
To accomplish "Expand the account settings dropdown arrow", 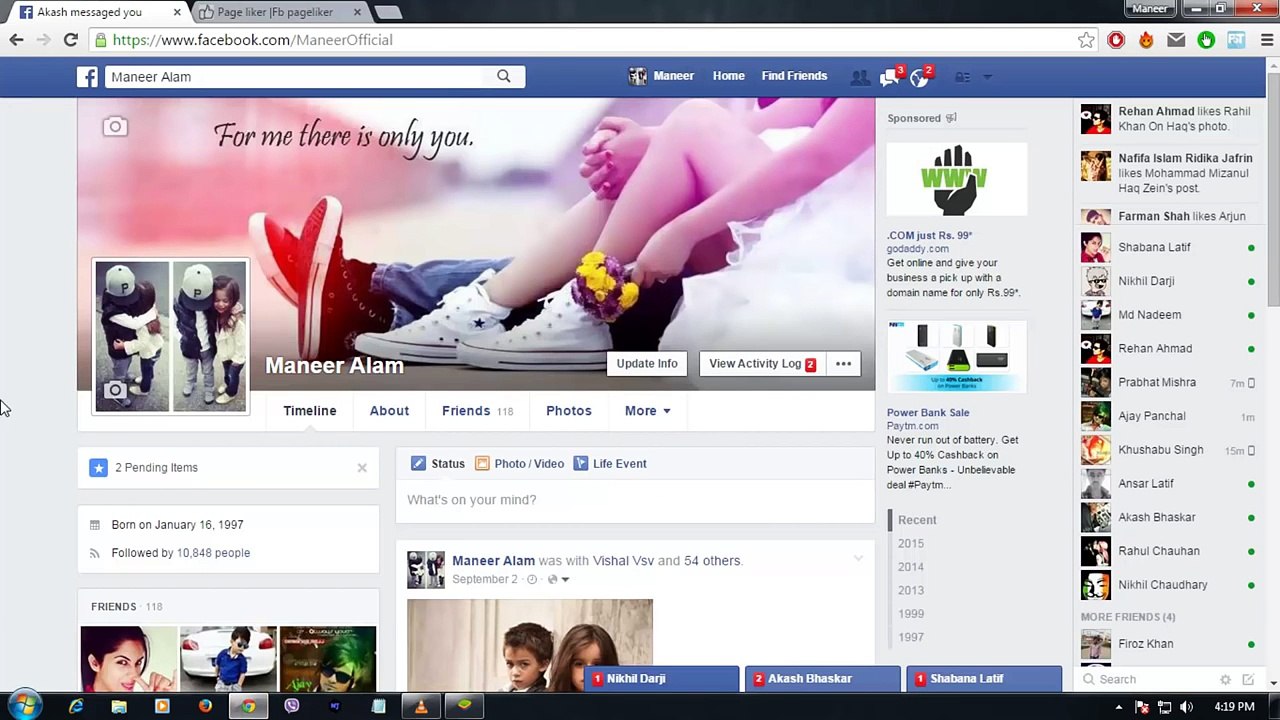I will click(x=987, y=77).
